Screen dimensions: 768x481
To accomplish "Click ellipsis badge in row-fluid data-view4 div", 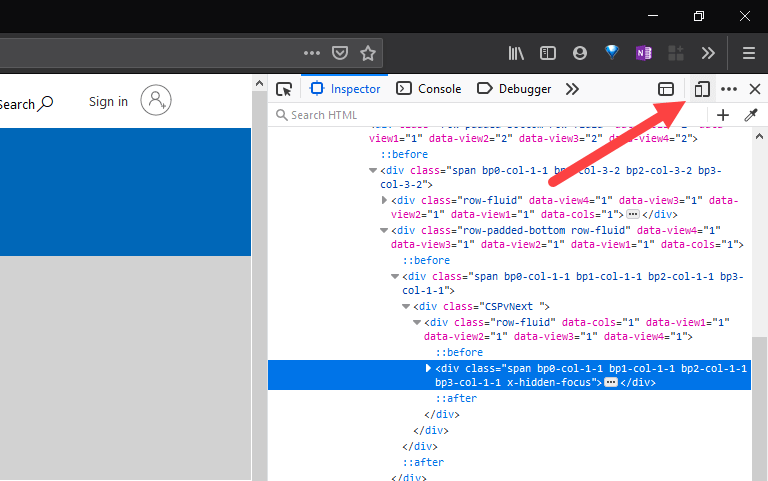I will click(x=633, y=214).
